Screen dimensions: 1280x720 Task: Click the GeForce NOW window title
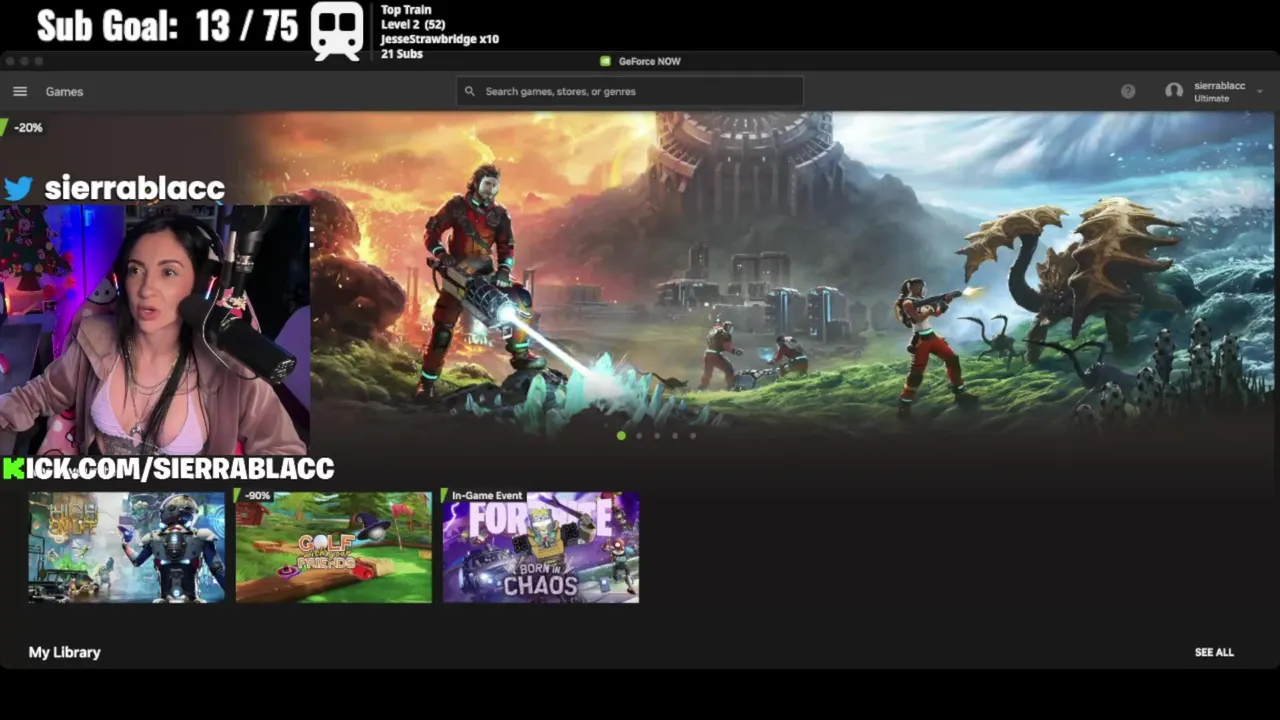tap(649, 61)
